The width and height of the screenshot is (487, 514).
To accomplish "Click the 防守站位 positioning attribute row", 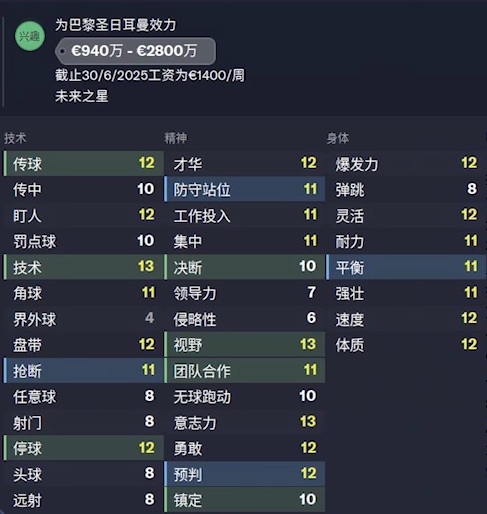I will coord(244,189).
